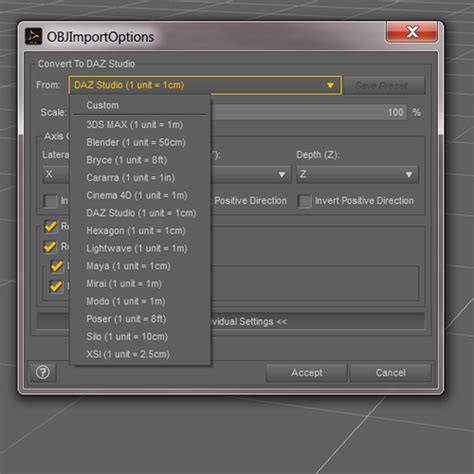Click the Cancel button
This screenshot has height=474, width=474.
click(x=390, y=372)
